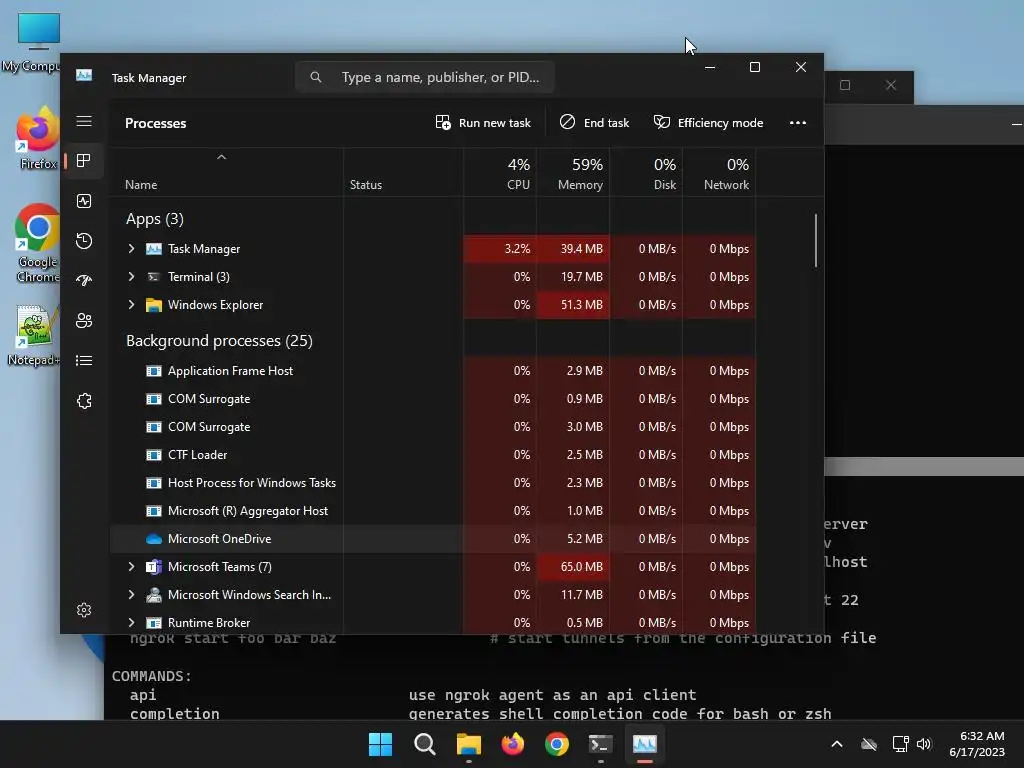Click Run new task button
This screenshot has width=1024, height=768.
(483, 123)
